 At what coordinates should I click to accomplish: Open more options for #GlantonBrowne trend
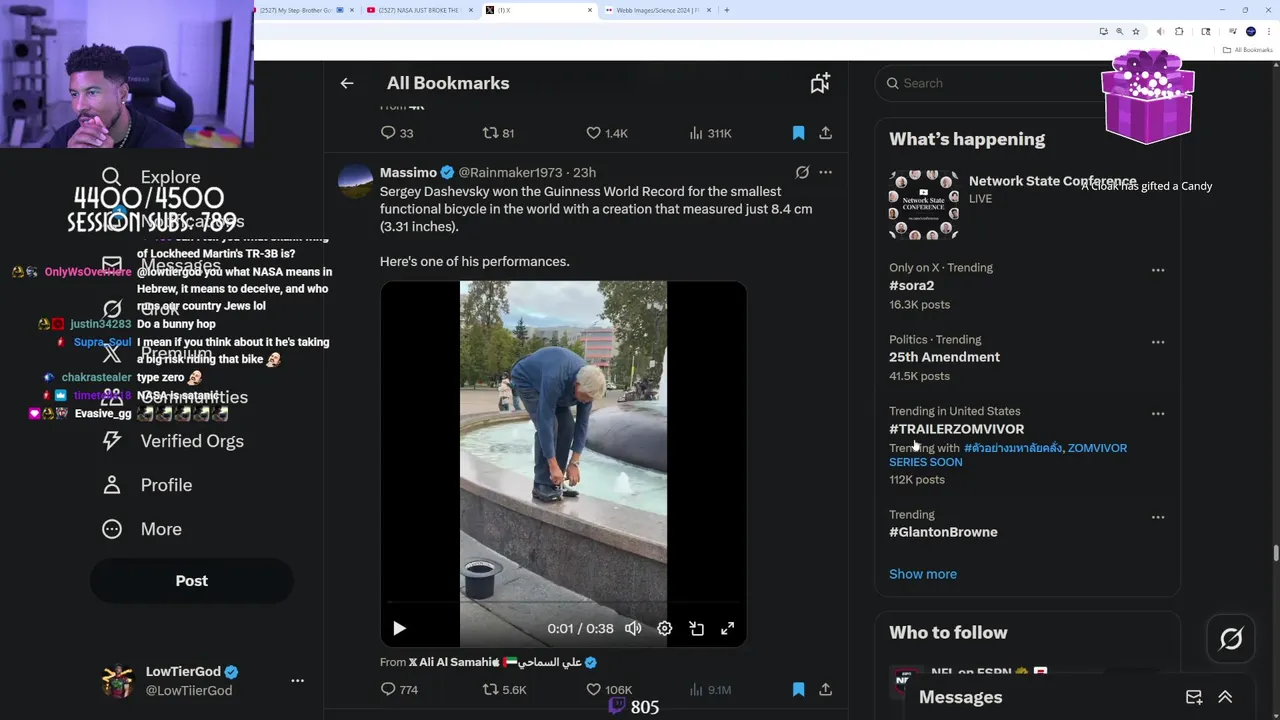tap(1158, 517)
